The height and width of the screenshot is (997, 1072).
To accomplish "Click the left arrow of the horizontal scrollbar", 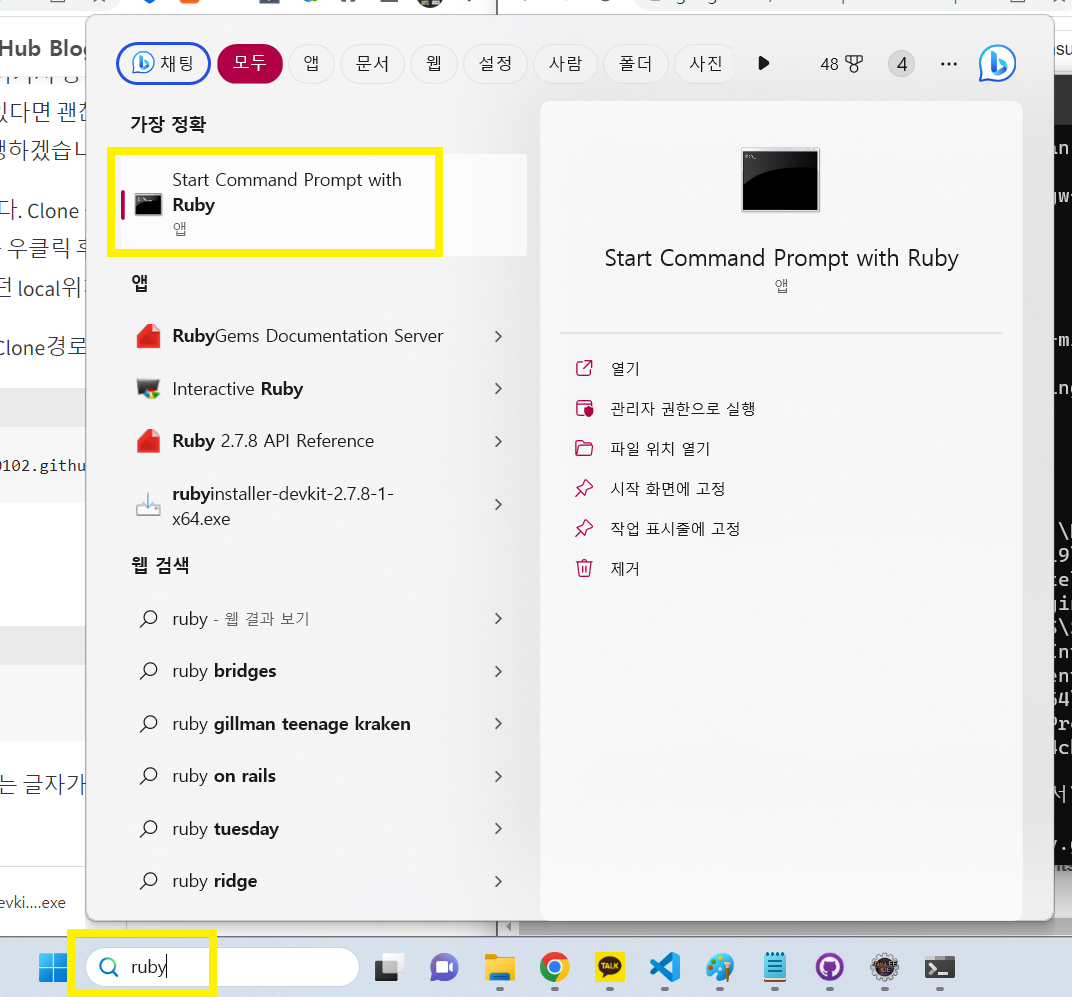I will coord(508,927).
